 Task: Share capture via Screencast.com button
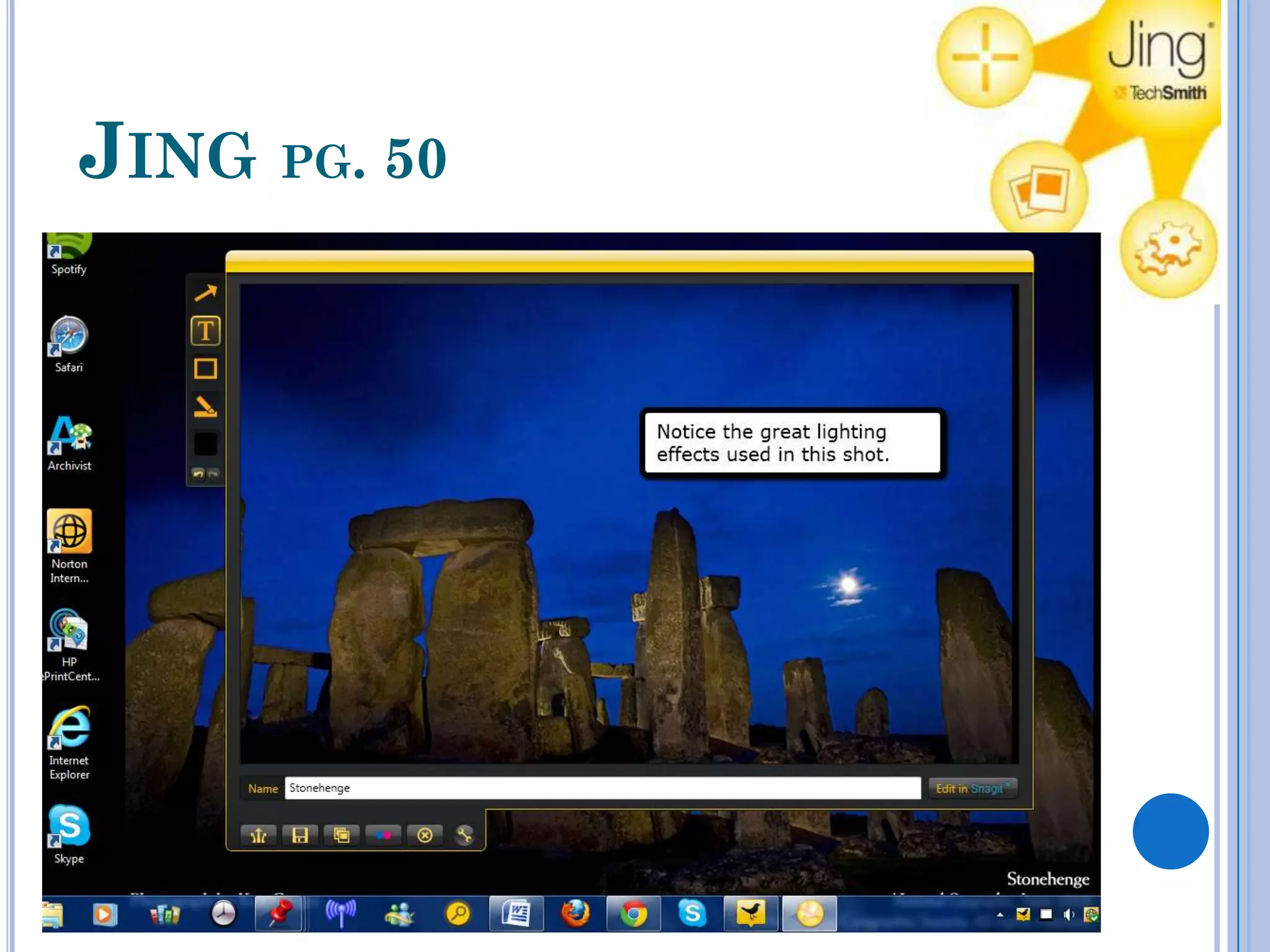click(258, 835)
